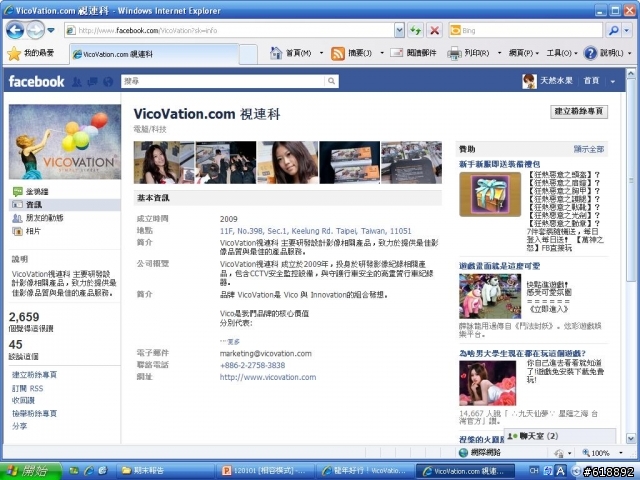Click the page scrollbar up arrow

[631, 73]
